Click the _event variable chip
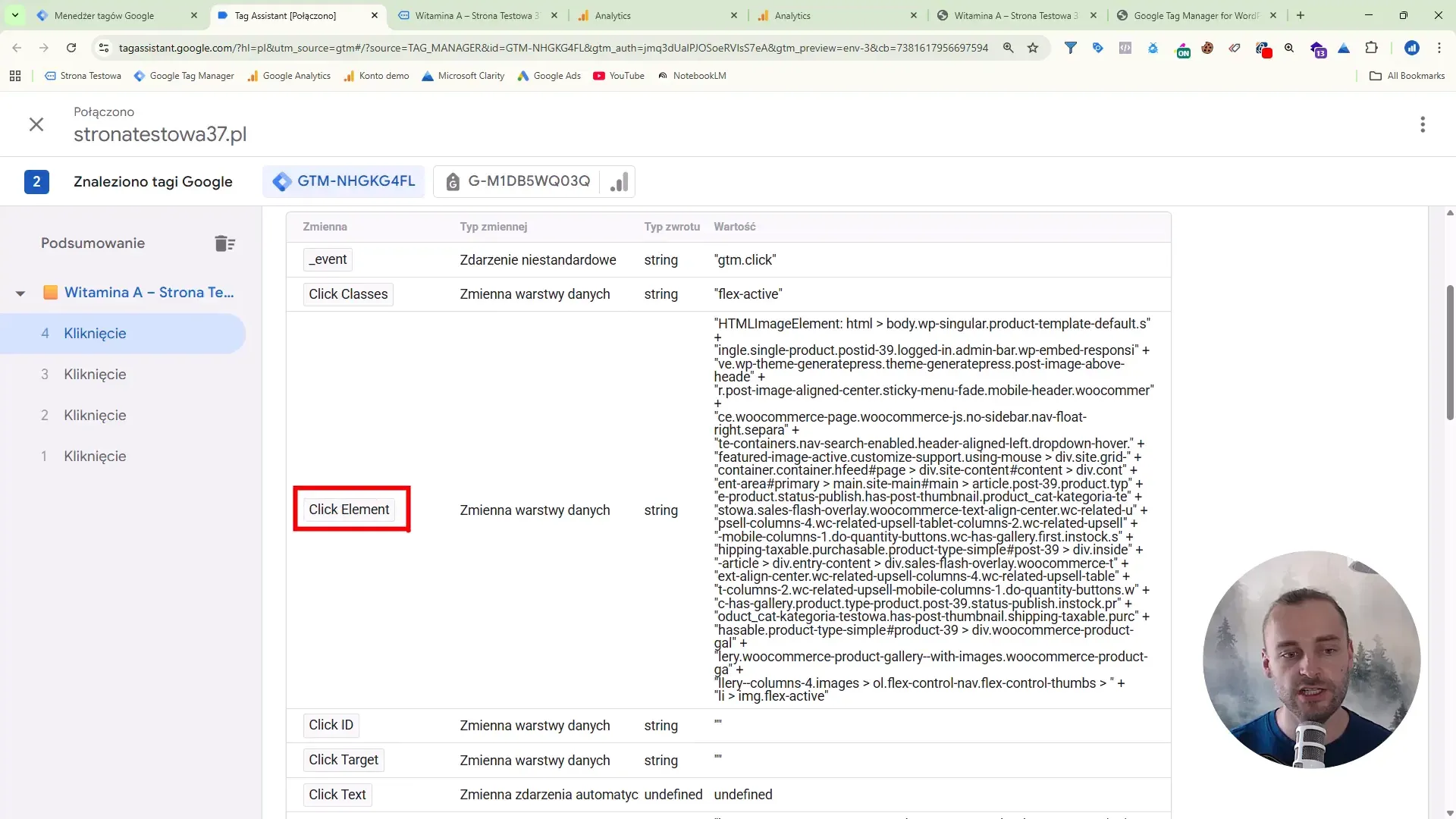 click(x=328, y=259)
